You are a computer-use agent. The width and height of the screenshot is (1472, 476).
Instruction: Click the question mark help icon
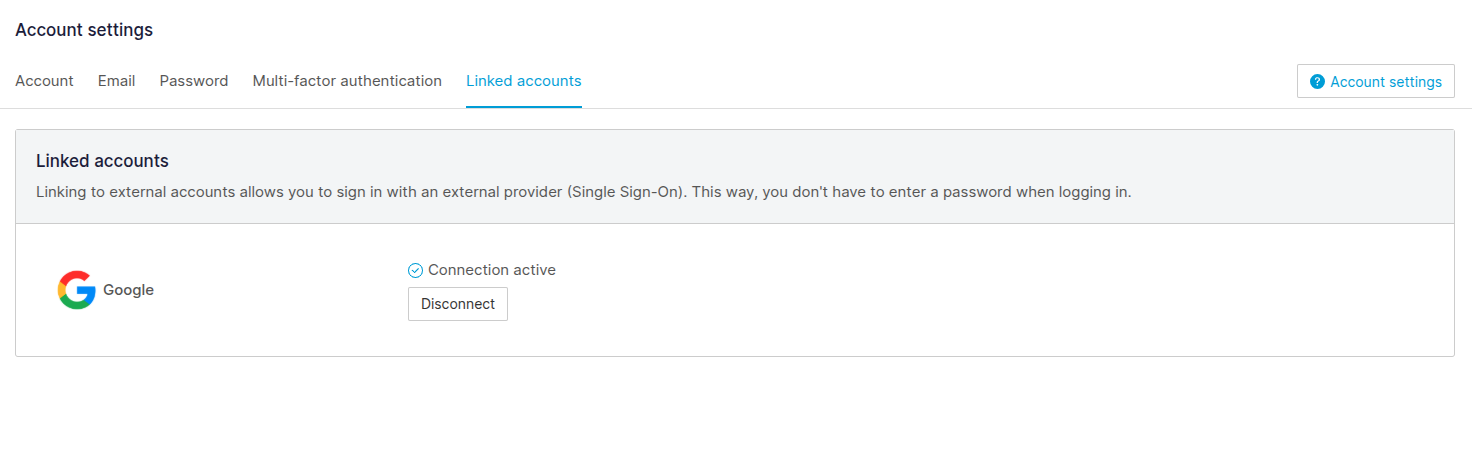1317,82
